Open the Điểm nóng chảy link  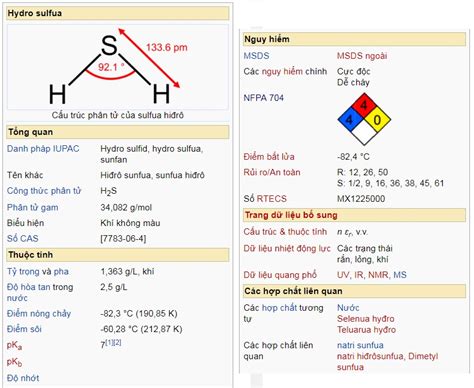39,314
